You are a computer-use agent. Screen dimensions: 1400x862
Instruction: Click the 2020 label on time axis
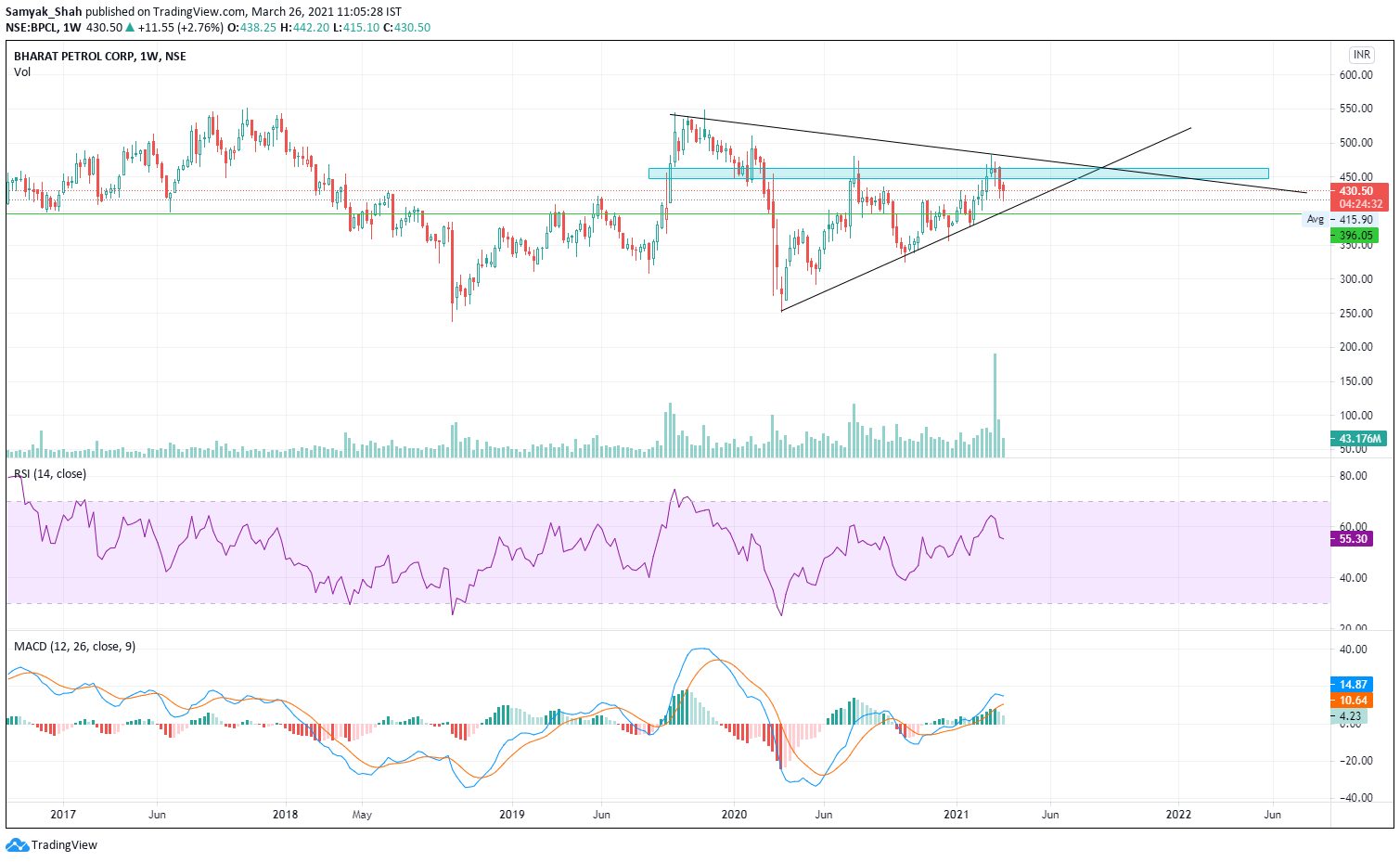point(734,815)
